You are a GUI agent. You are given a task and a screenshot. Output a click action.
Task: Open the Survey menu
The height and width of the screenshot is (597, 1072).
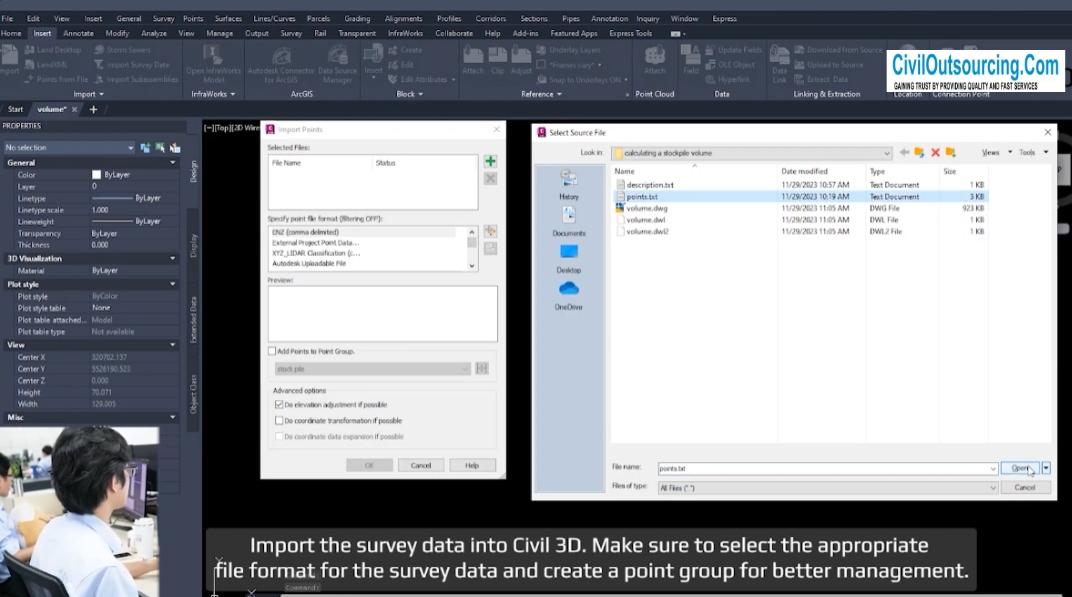163,18
